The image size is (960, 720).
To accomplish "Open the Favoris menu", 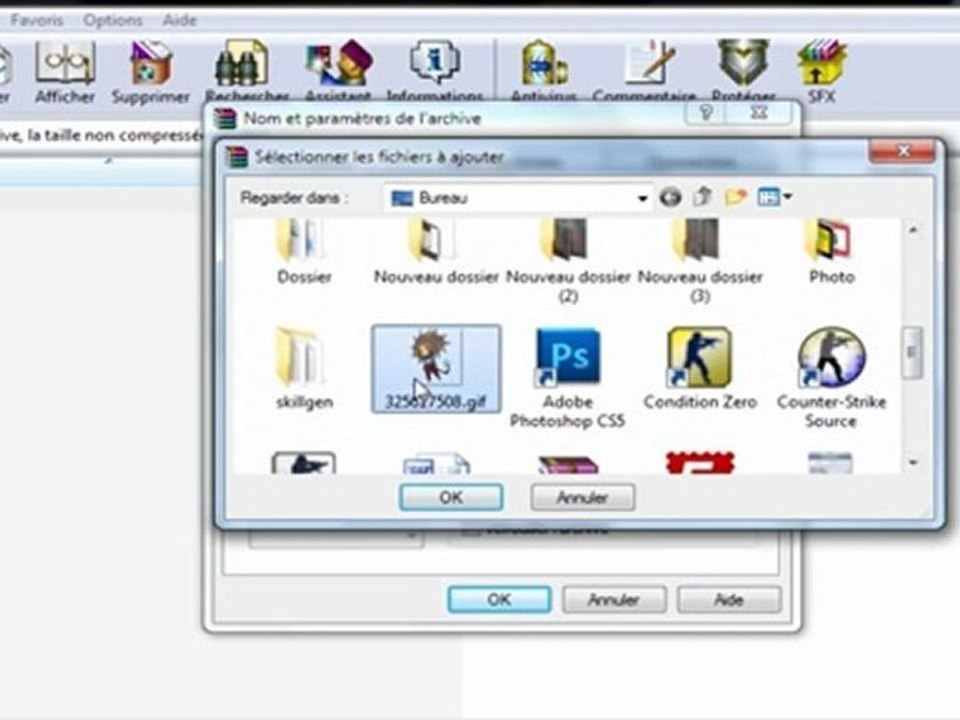I will [37, 20].
